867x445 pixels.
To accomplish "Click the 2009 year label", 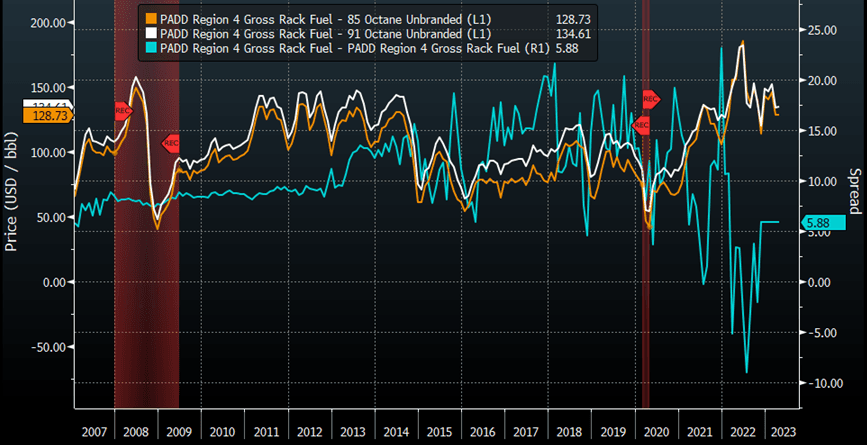I will [x=179, y=431].
